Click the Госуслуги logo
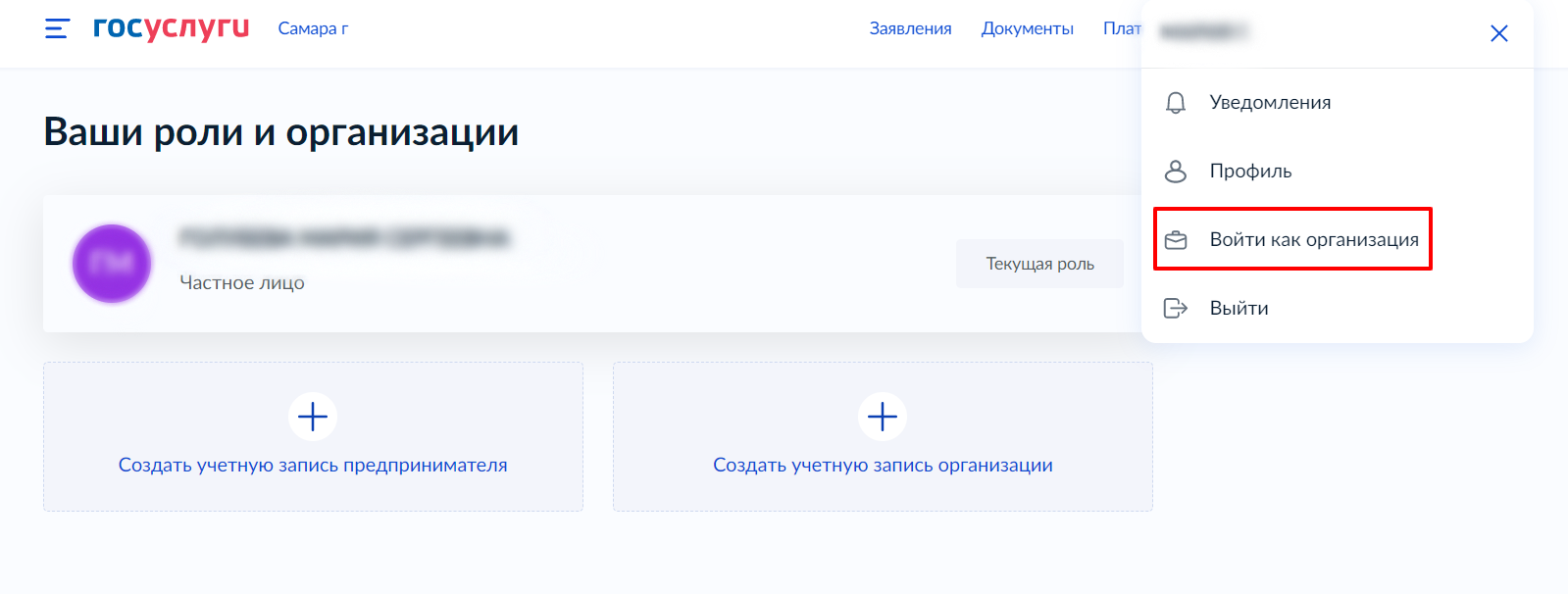The width and height of the screenshot is (1568, 594). point(171,28)
